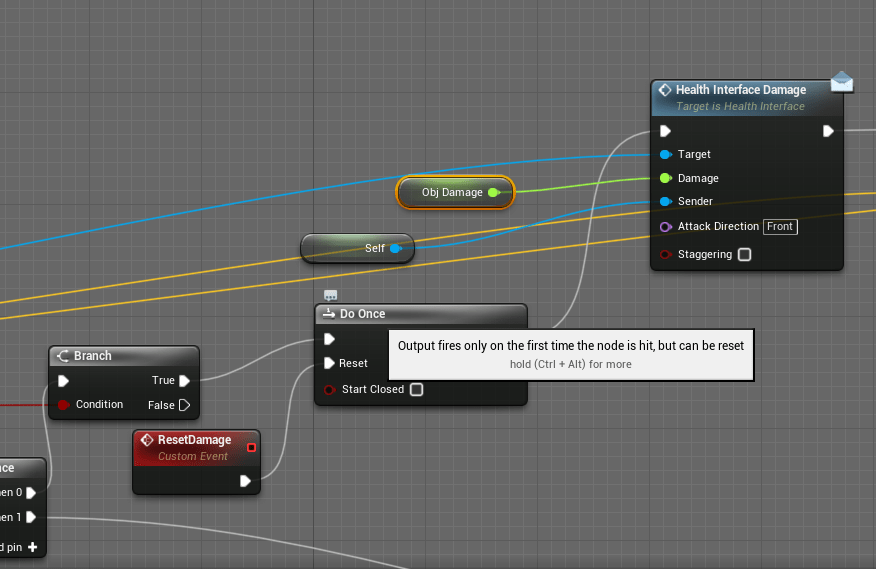
Task: Select the Health Interface Damage node header
Action: pyautogui.click(x=740, y=90)
